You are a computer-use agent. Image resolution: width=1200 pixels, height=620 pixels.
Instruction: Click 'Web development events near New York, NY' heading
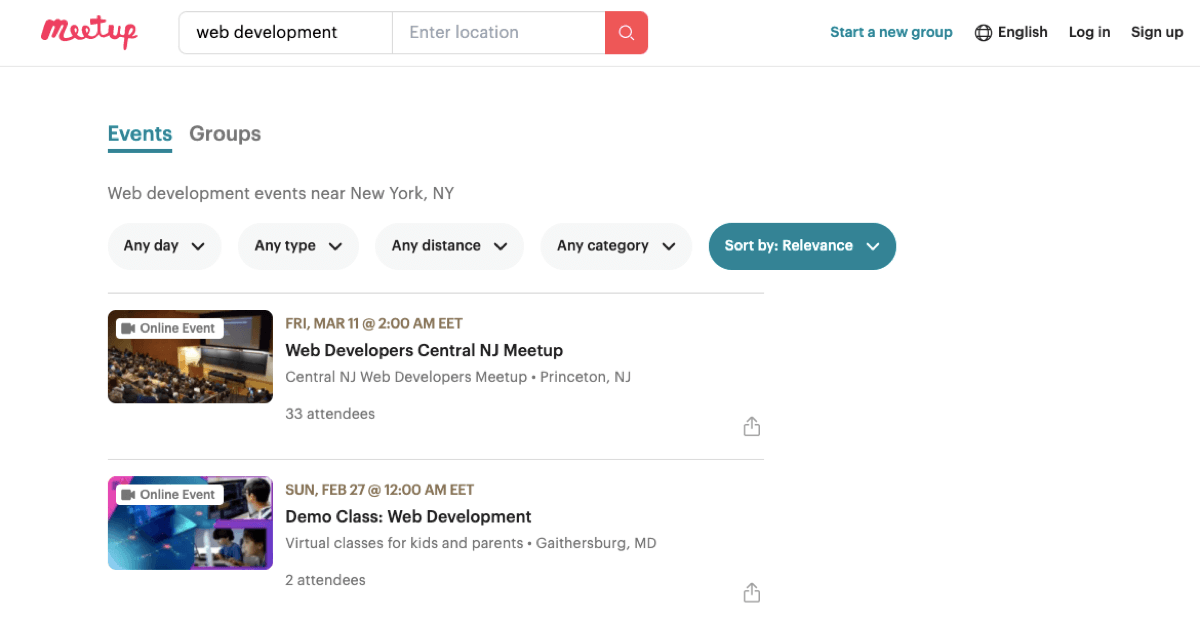[281, 193]
